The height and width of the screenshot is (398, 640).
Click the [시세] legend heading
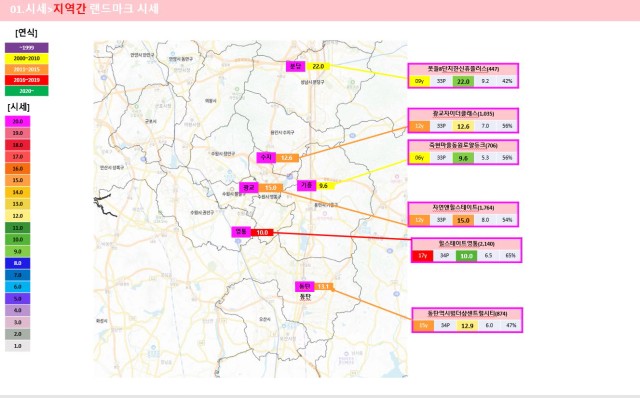18,107
